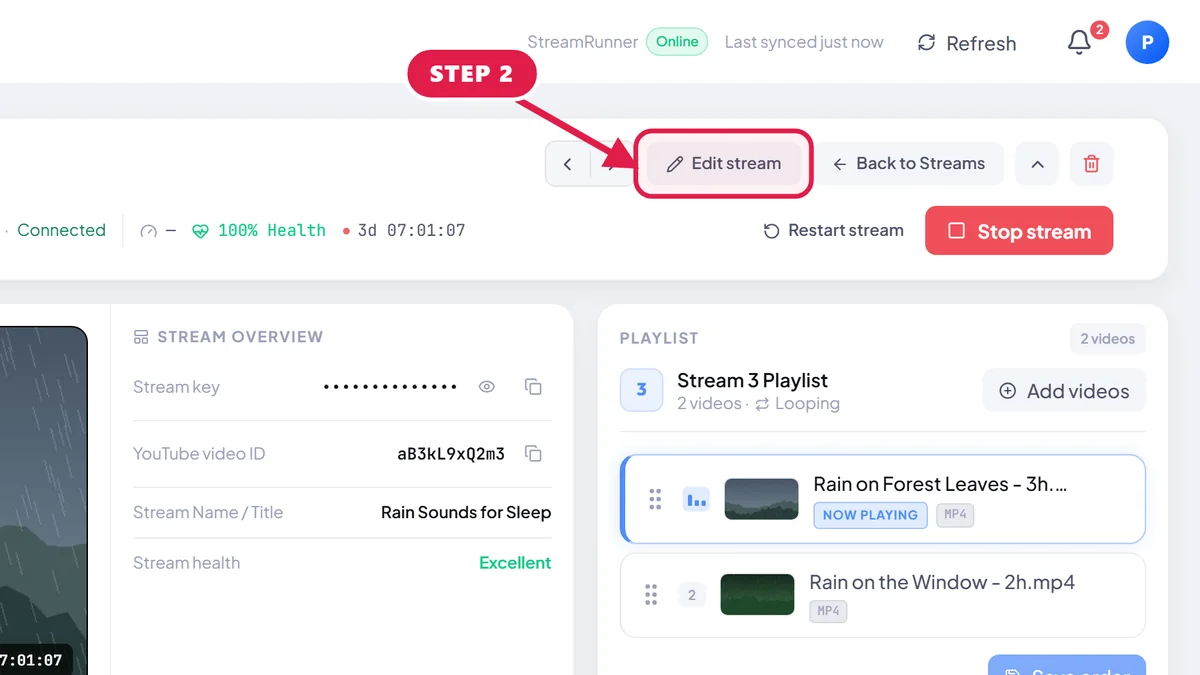Click the bitrate gauge icon
The height and width of the screenshot is (675, 1200).
point(149,231)
